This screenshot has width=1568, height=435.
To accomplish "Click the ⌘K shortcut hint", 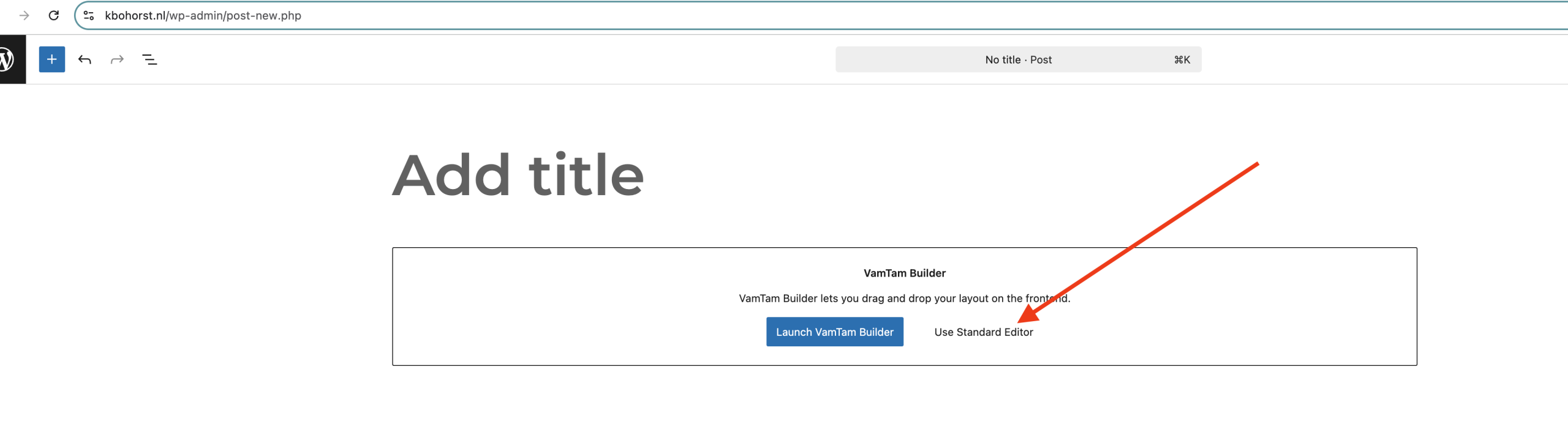I will [x=1182, y=59].
